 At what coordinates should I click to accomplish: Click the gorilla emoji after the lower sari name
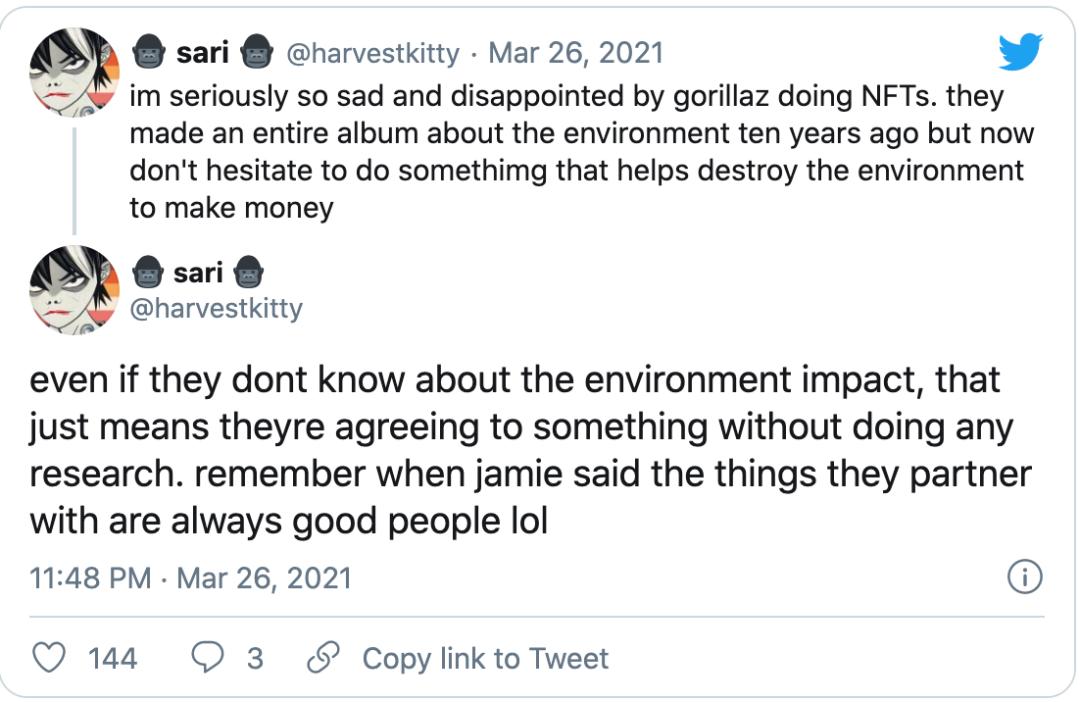click(x=249, y=272)
